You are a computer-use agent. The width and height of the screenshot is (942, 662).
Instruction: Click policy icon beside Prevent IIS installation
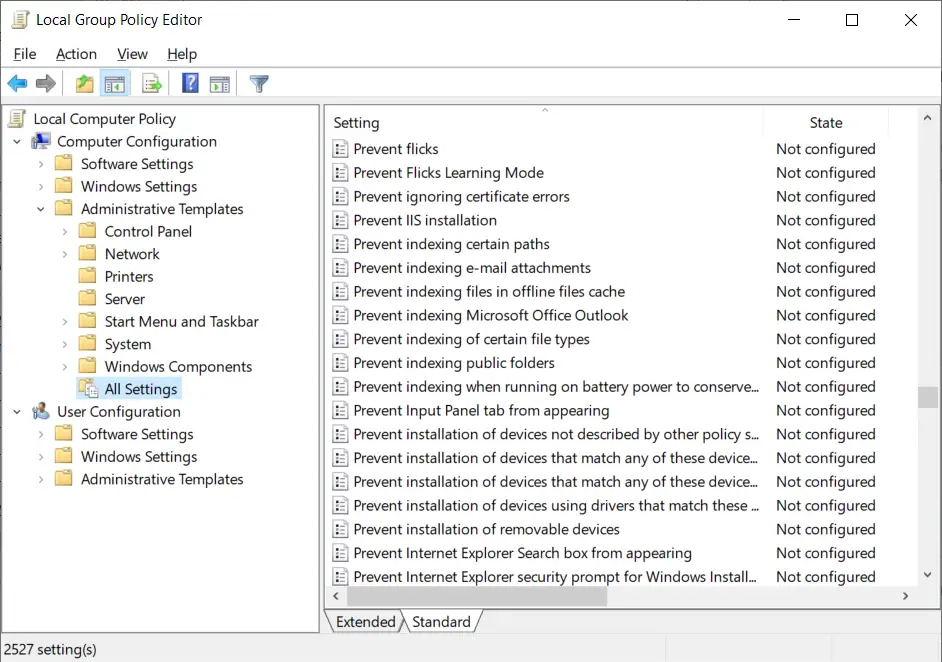(340, 220)
